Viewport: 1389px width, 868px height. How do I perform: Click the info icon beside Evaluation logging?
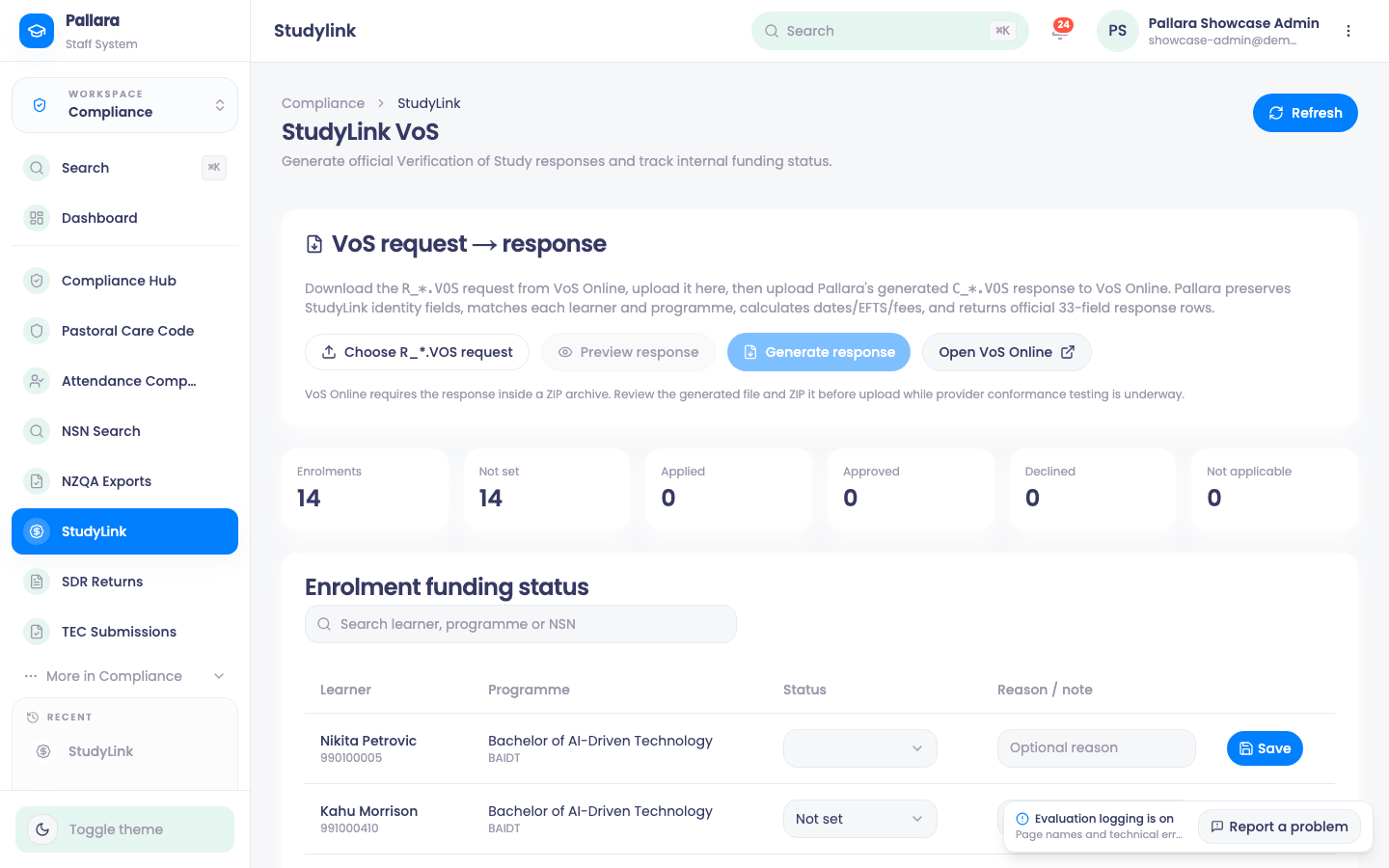[x=1022, y=819]
